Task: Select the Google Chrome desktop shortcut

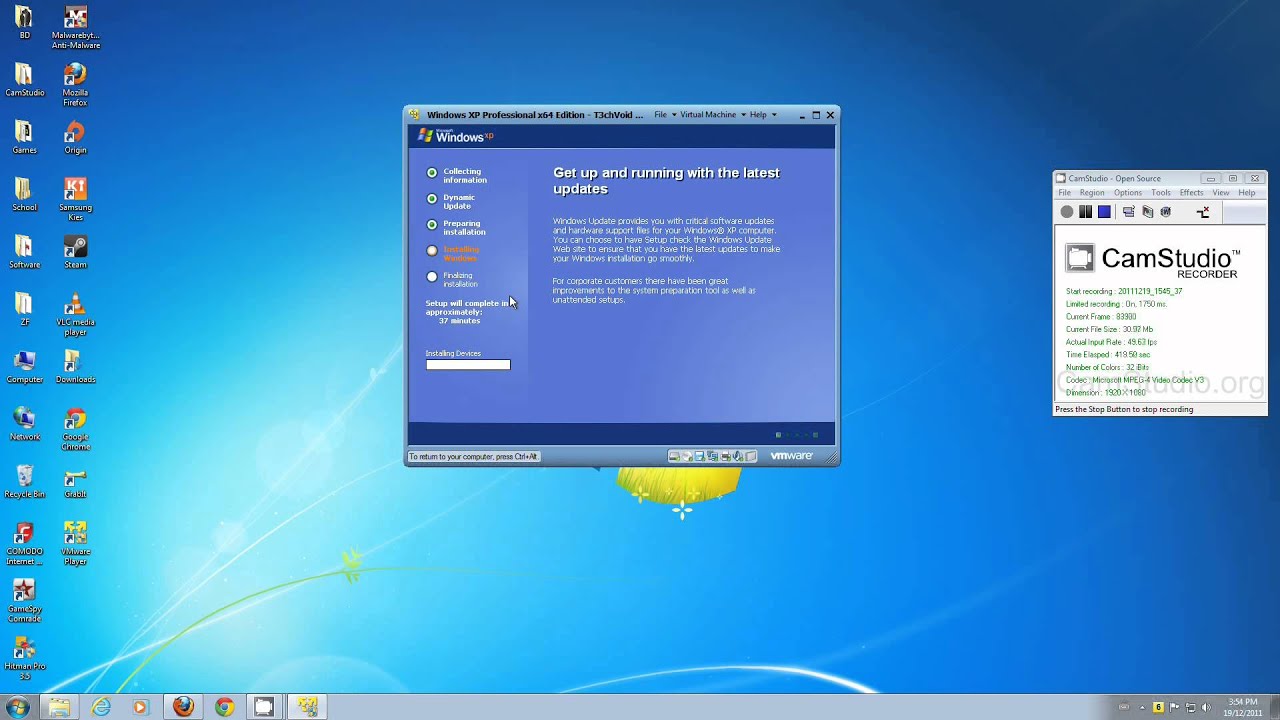Action: 75,429
